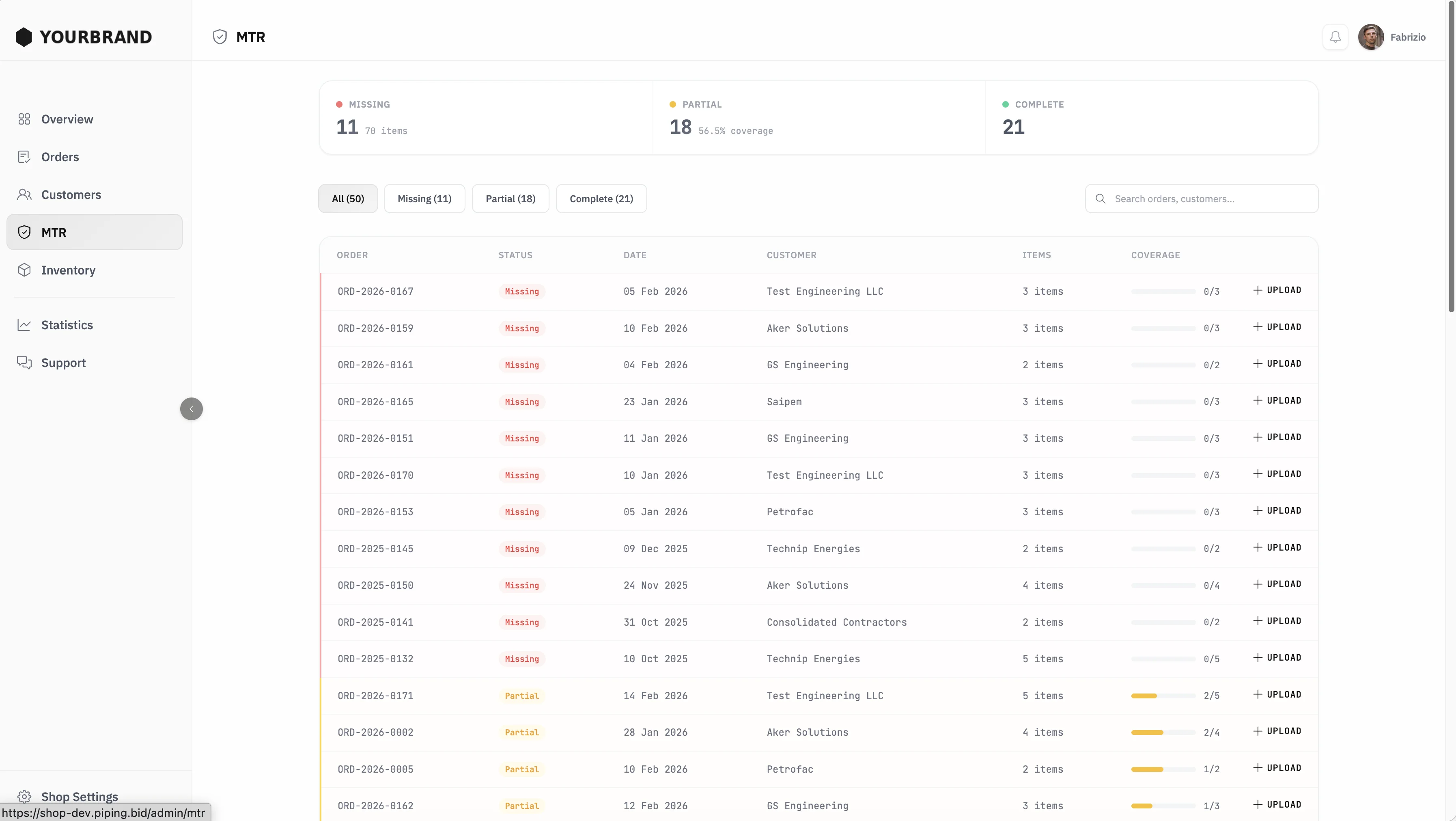This screenshot has height=821, width=1456.
Task: Click the Support chat bubbles icon
Action: (24, 363)
